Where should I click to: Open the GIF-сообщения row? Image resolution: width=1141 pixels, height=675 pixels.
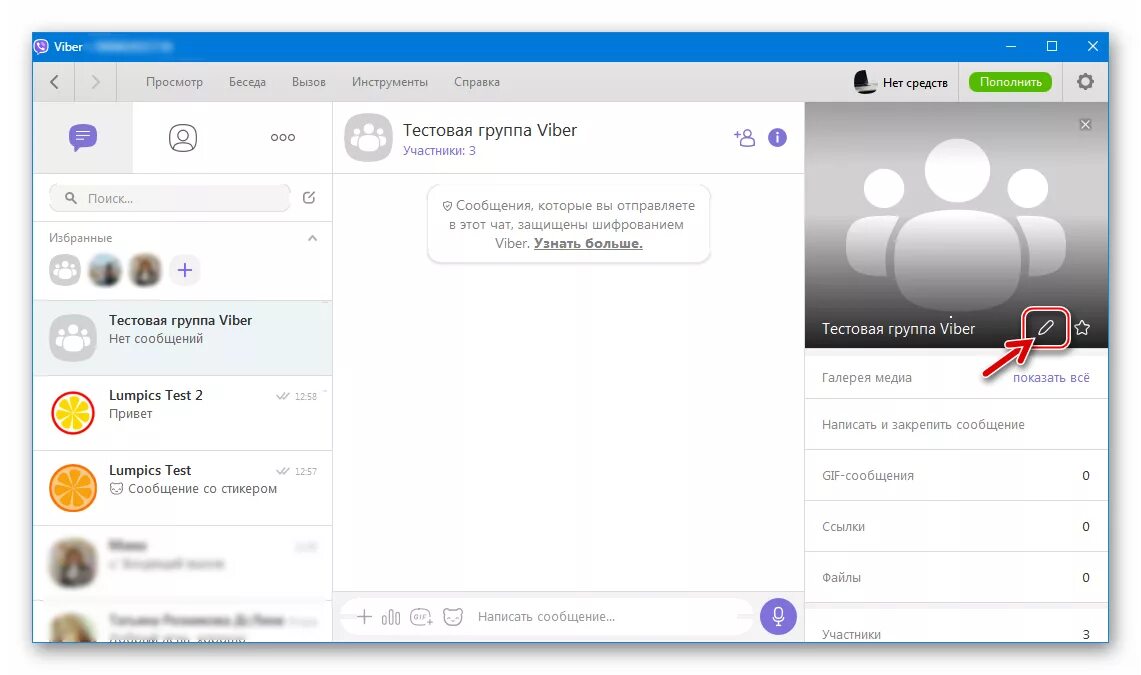click(x=956, y=475)
